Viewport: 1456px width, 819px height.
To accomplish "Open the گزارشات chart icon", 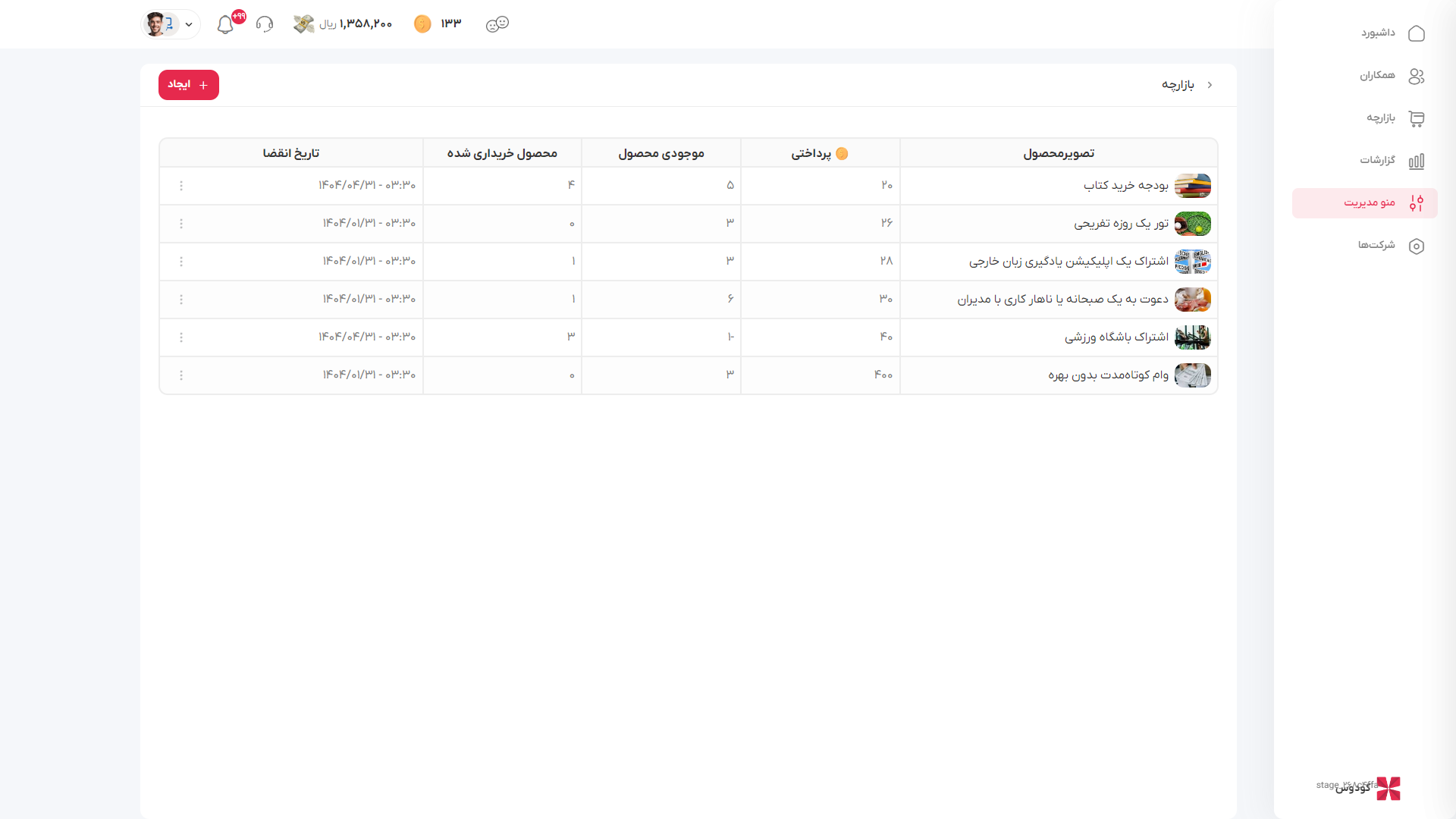I will [1416, 161].
